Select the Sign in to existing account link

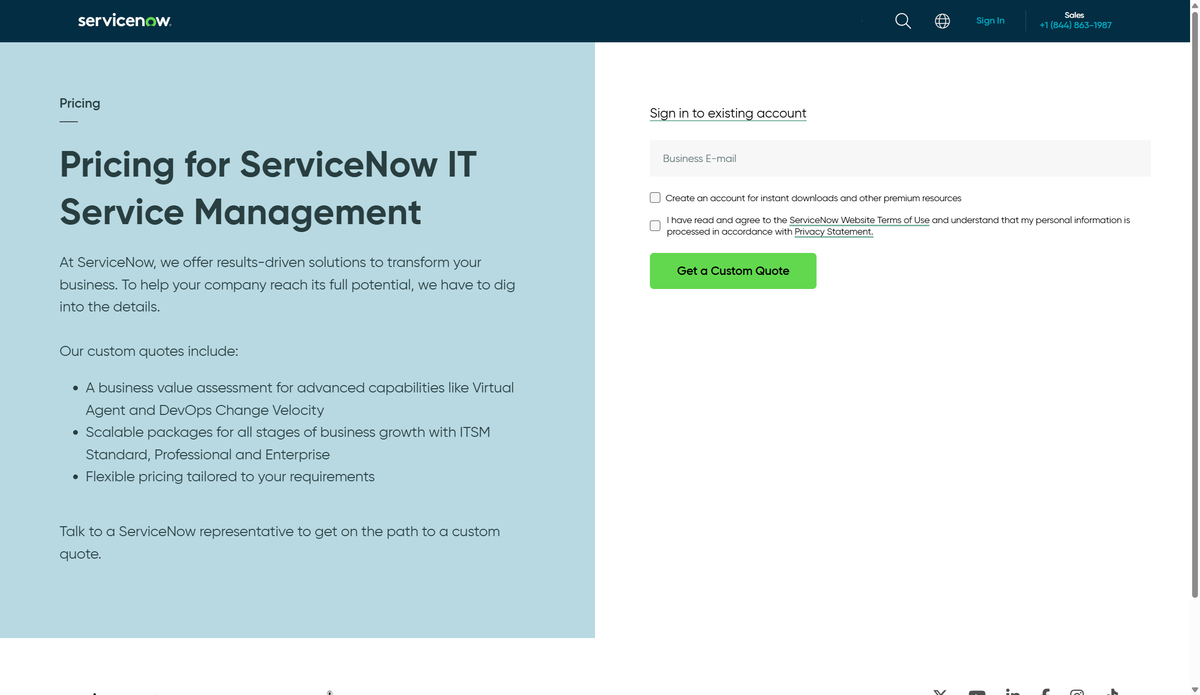728,113
